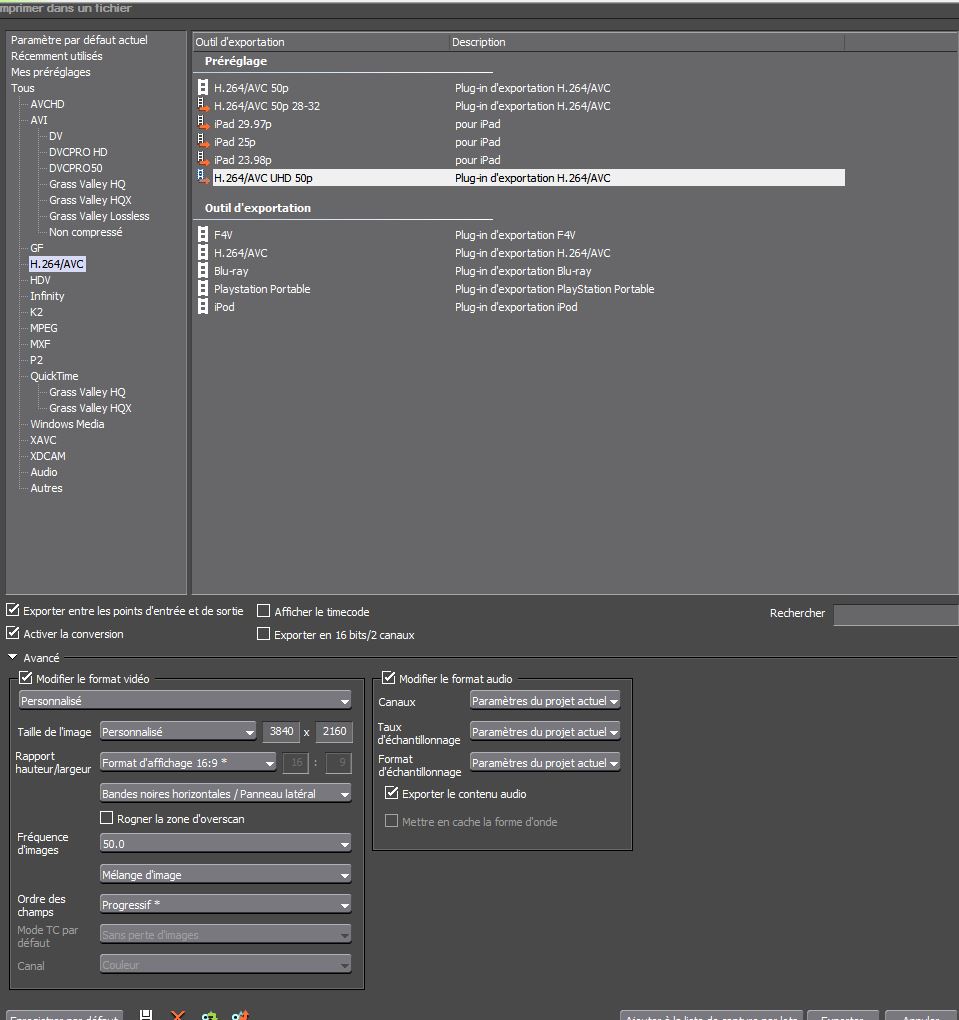This screenshot has width=959, height=1020.
Task: Click the preset icon beside iPad 29.97p
Action: pyautogui.click(x=203, y=123)
